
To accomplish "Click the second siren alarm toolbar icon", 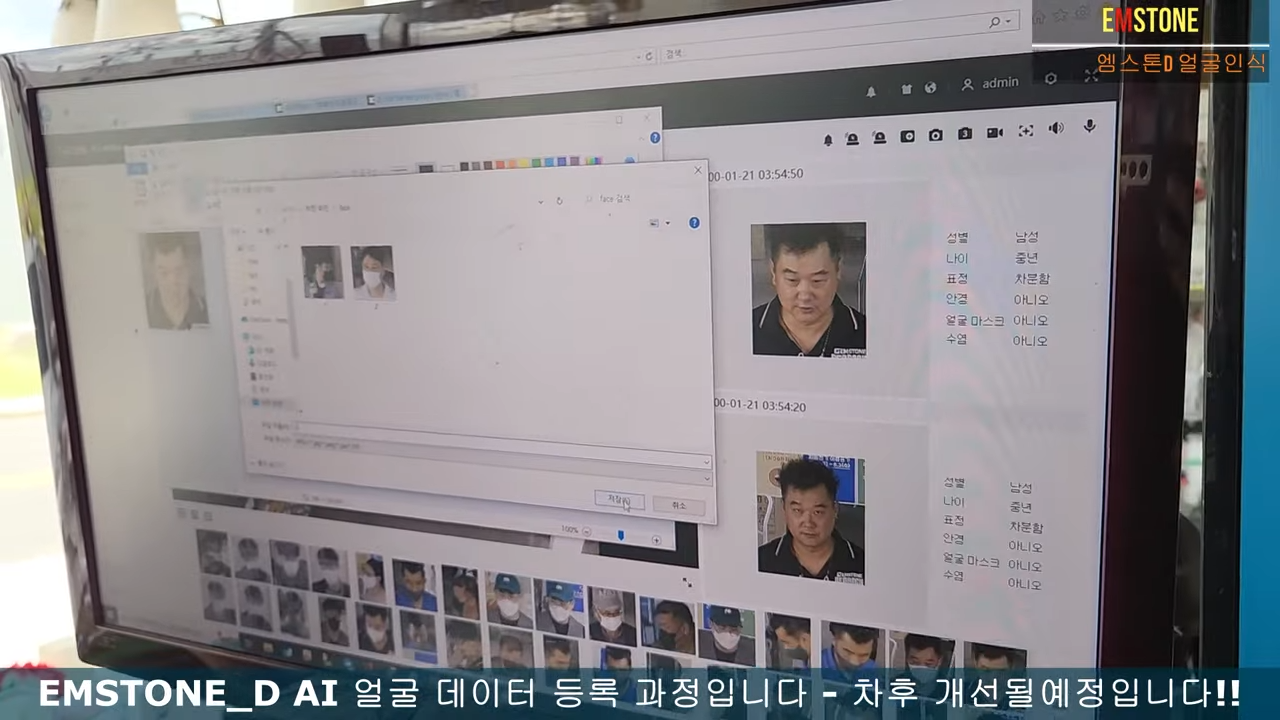I will pyautogui.click(x=879, y=138).
